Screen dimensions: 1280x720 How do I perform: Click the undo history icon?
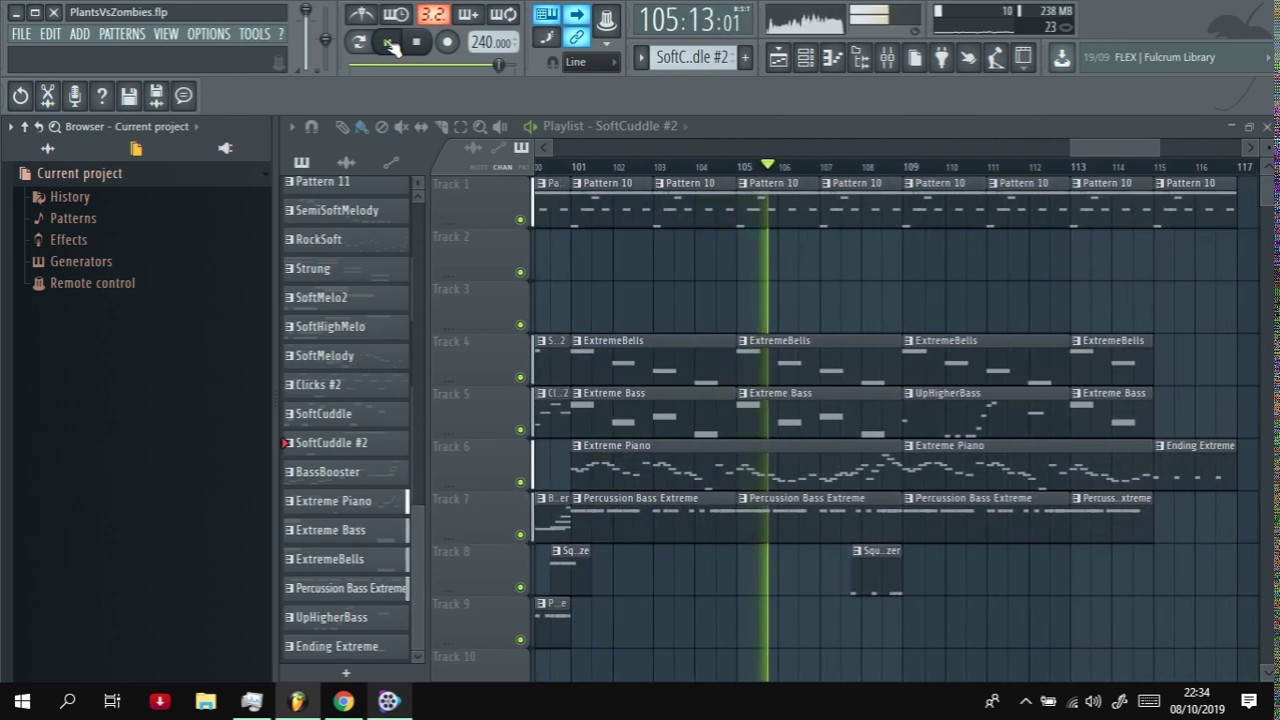[20, 96]
